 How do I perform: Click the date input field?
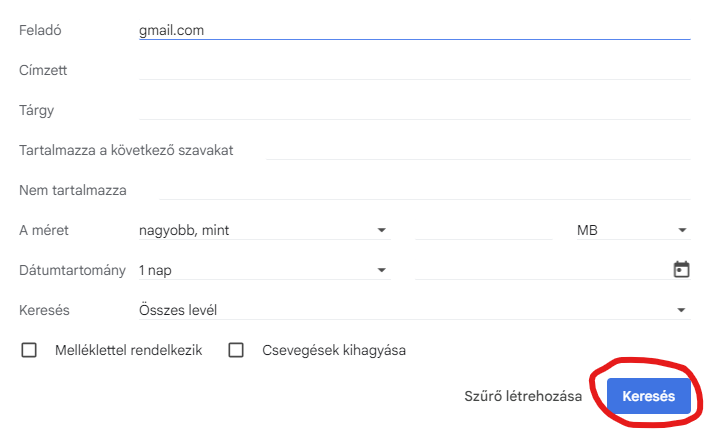point(540,270)
